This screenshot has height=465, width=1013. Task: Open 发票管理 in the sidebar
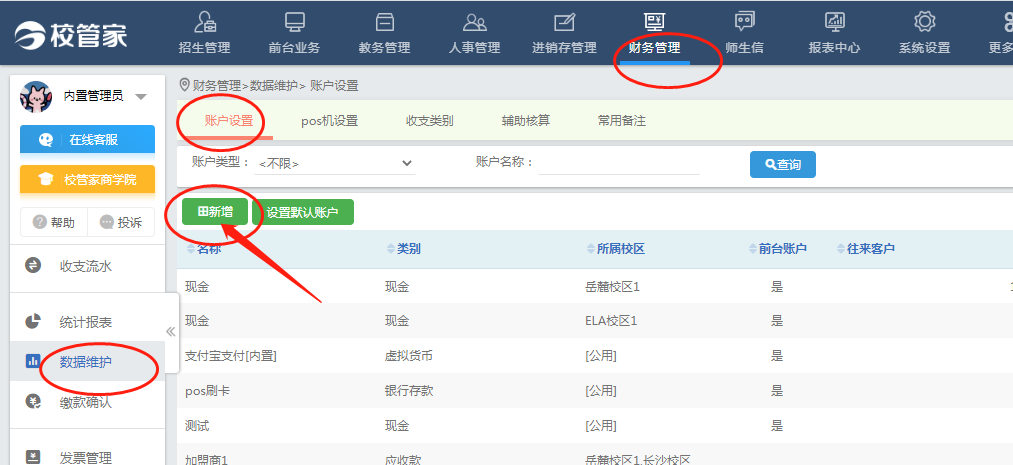coord(87,457)
